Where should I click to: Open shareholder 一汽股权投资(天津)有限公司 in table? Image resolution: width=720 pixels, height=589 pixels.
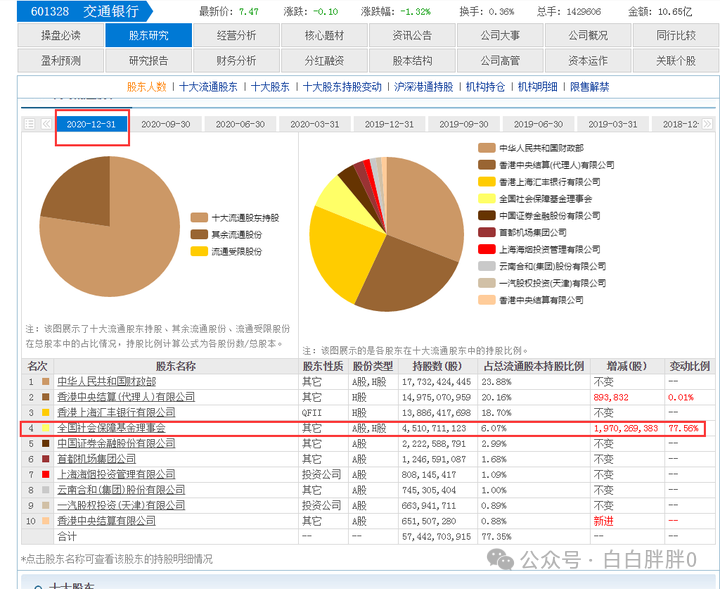121,505
